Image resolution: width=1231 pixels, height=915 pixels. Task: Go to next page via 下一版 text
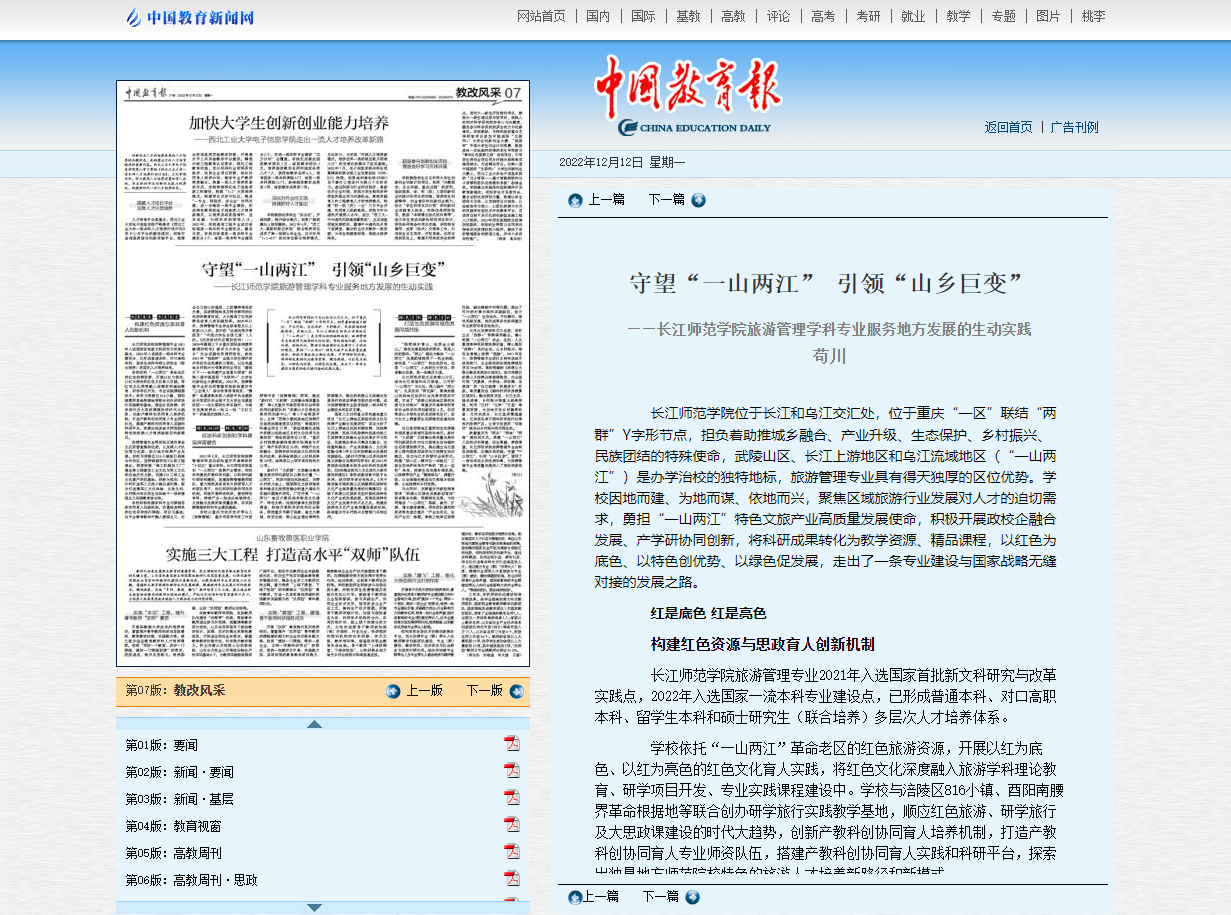pyautogui.click(x=485, y=691)
